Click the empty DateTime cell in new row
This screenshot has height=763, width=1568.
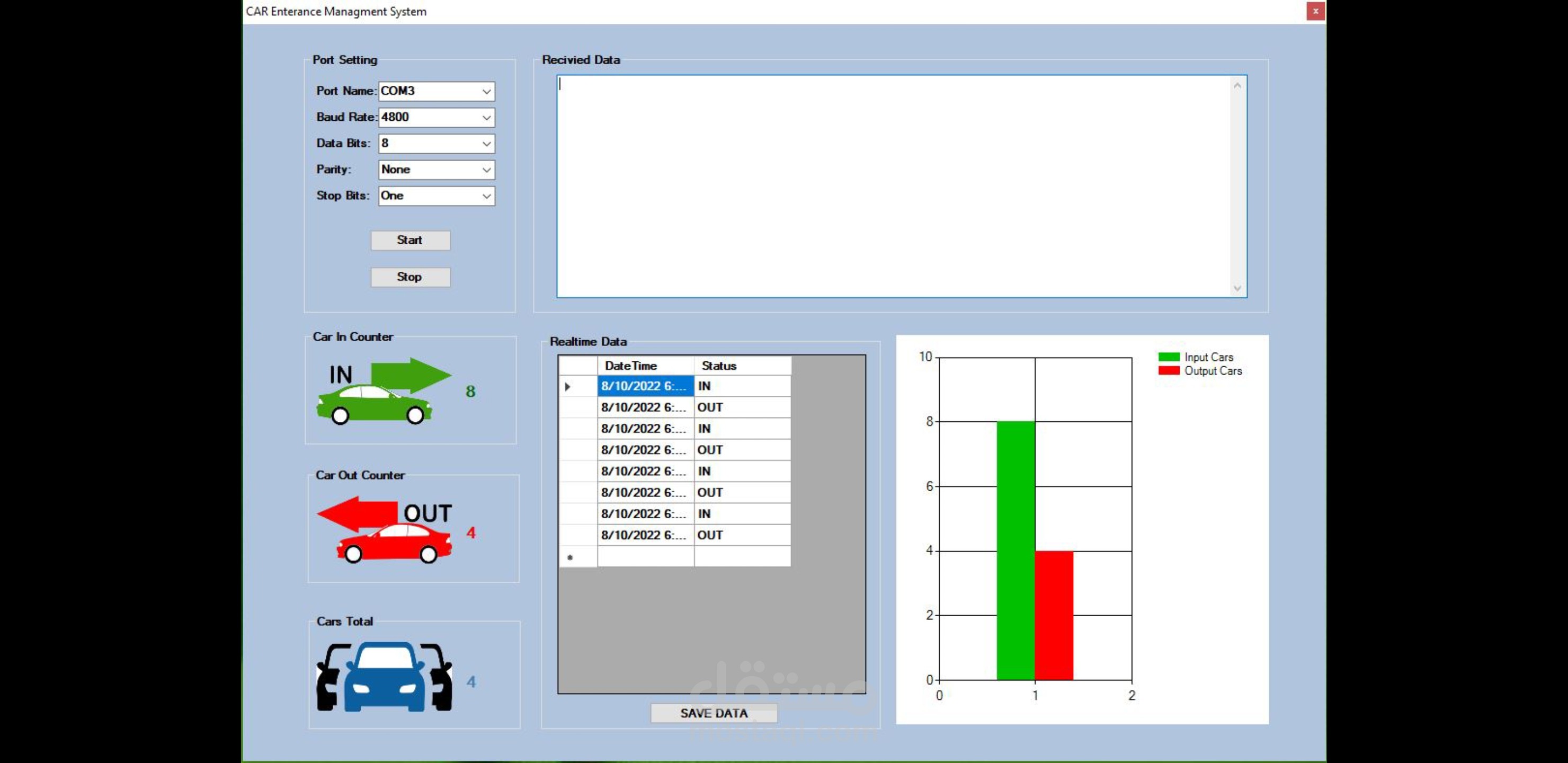(x=645, y=556)
